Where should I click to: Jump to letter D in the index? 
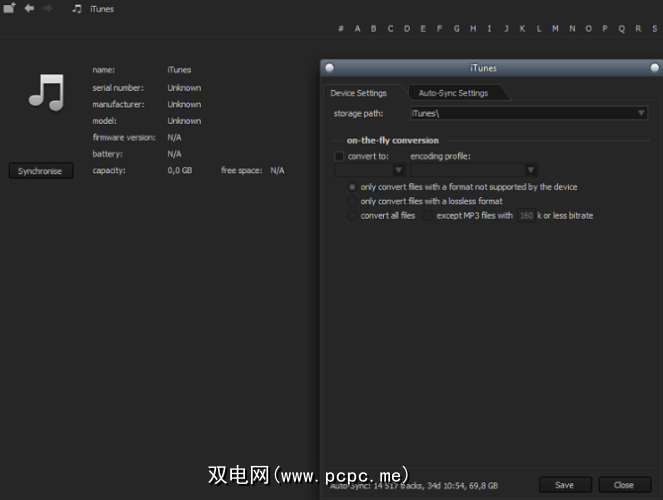click(407, 29)
